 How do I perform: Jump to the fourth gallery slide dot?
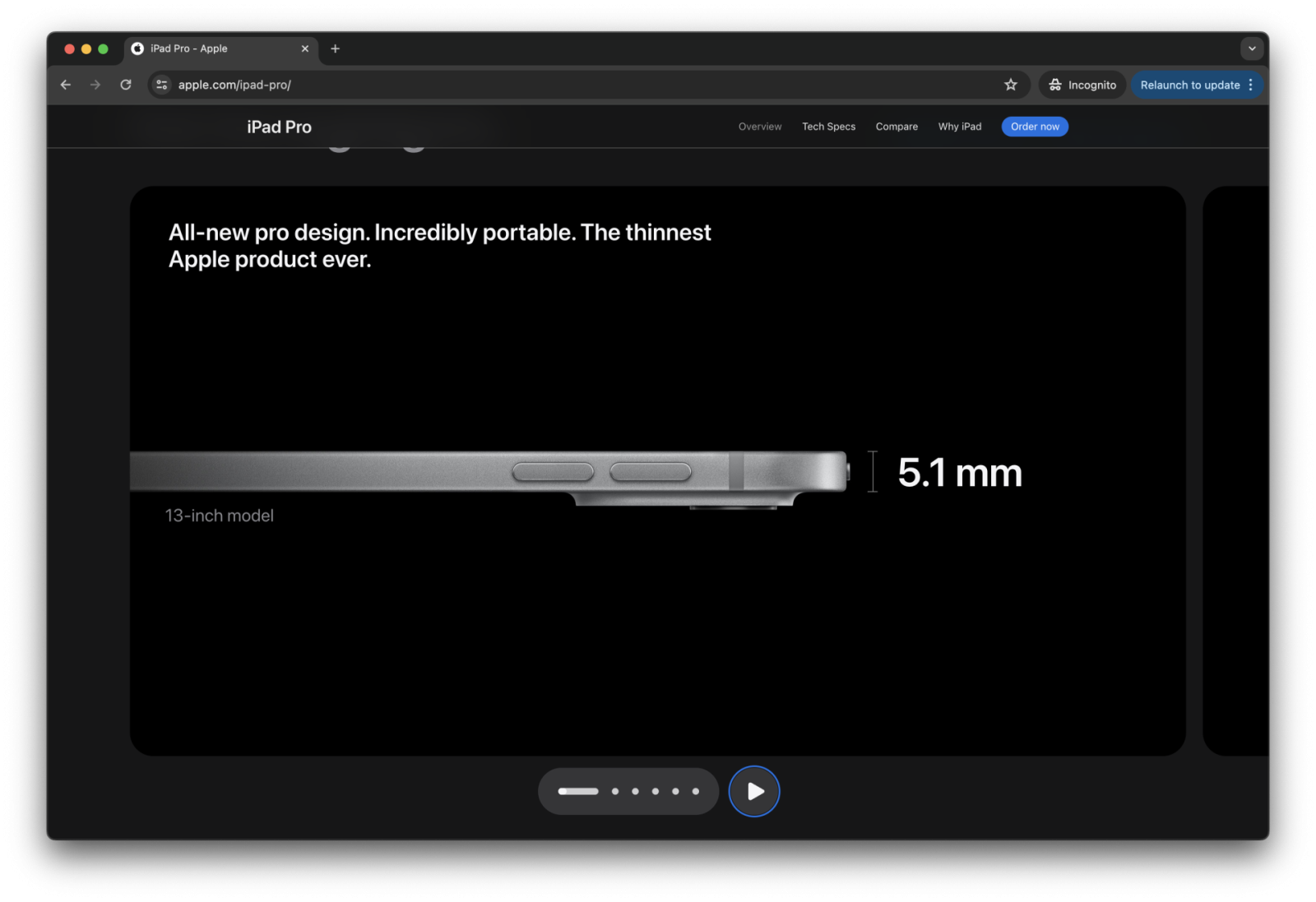point(656,791)
